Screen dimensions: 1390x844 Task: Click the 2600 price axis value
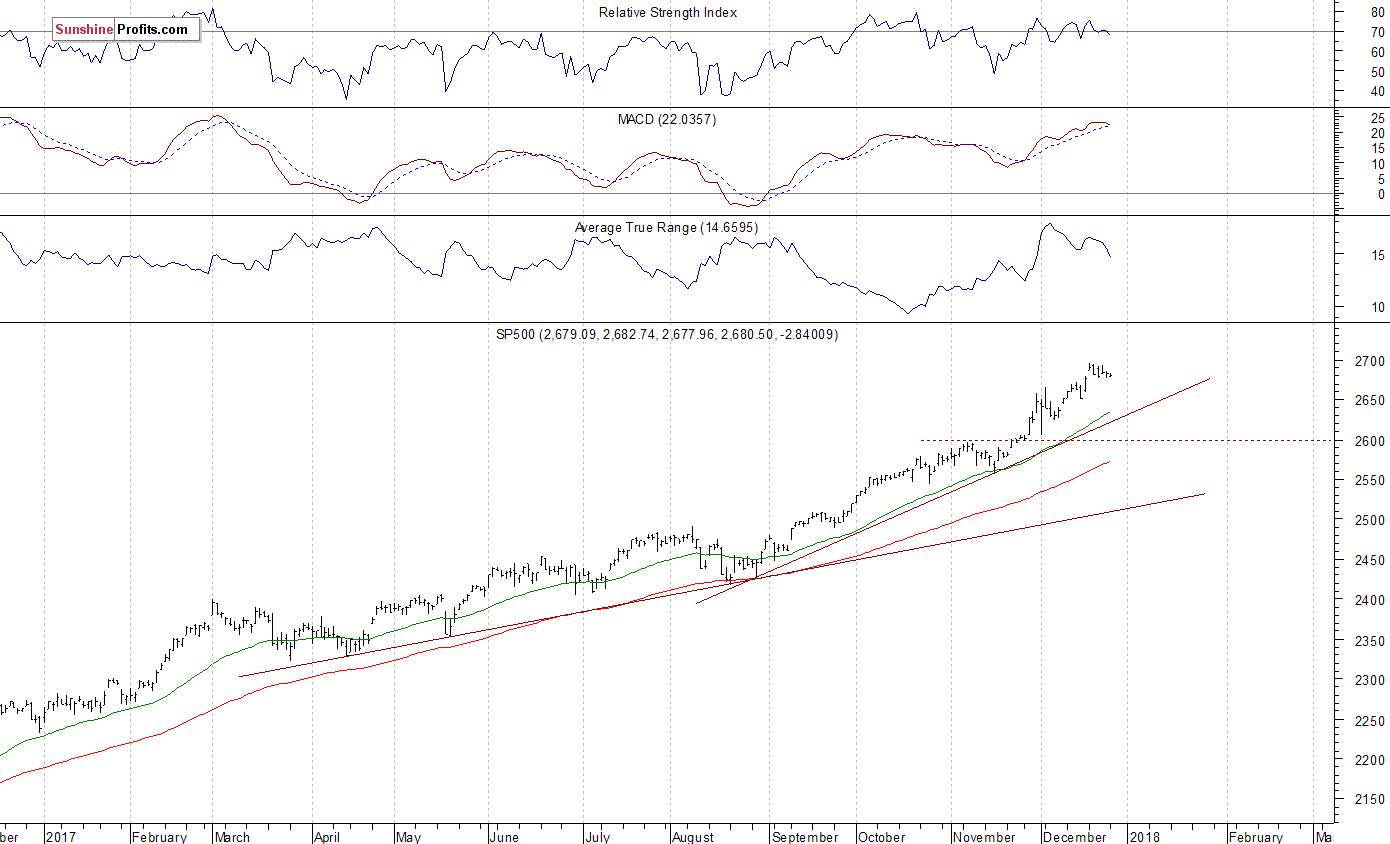point(1369,441)
